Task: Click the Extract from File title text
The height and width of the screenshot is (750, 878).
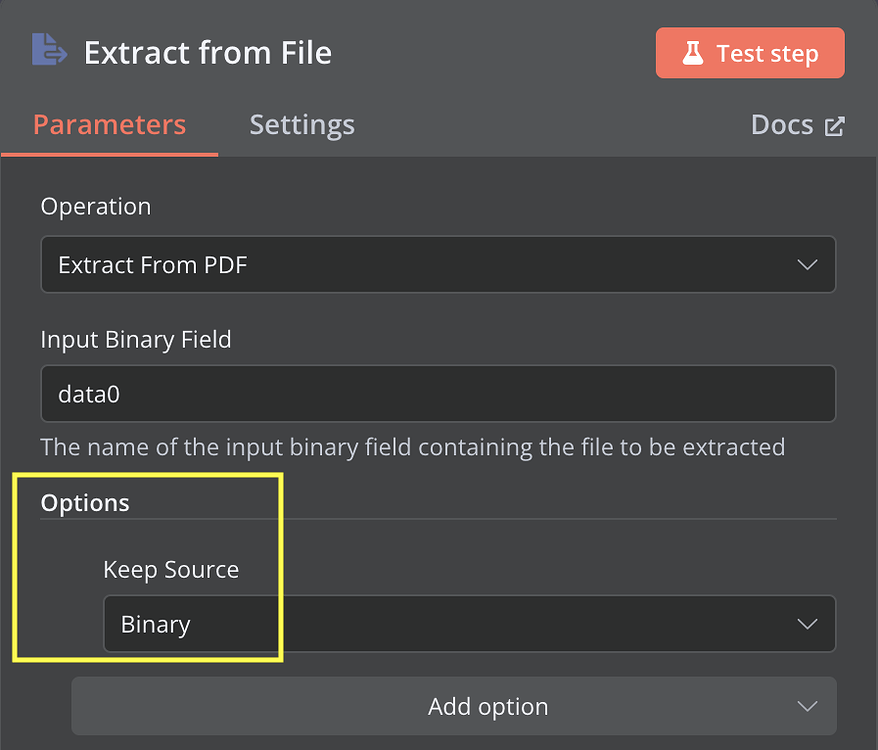Action: (207, 52)
